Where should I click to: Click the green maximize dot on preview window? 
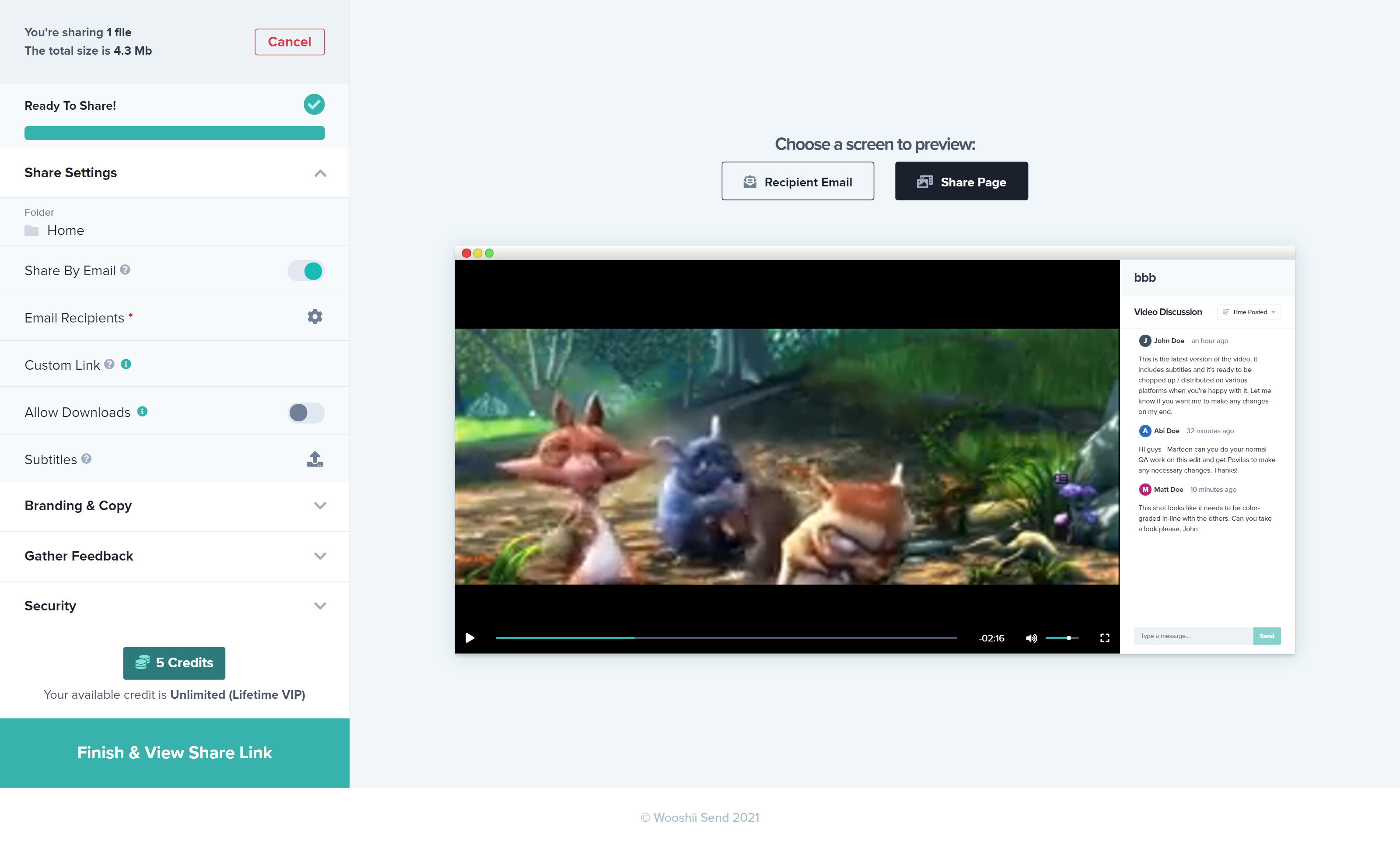click(x=489, y=253)
